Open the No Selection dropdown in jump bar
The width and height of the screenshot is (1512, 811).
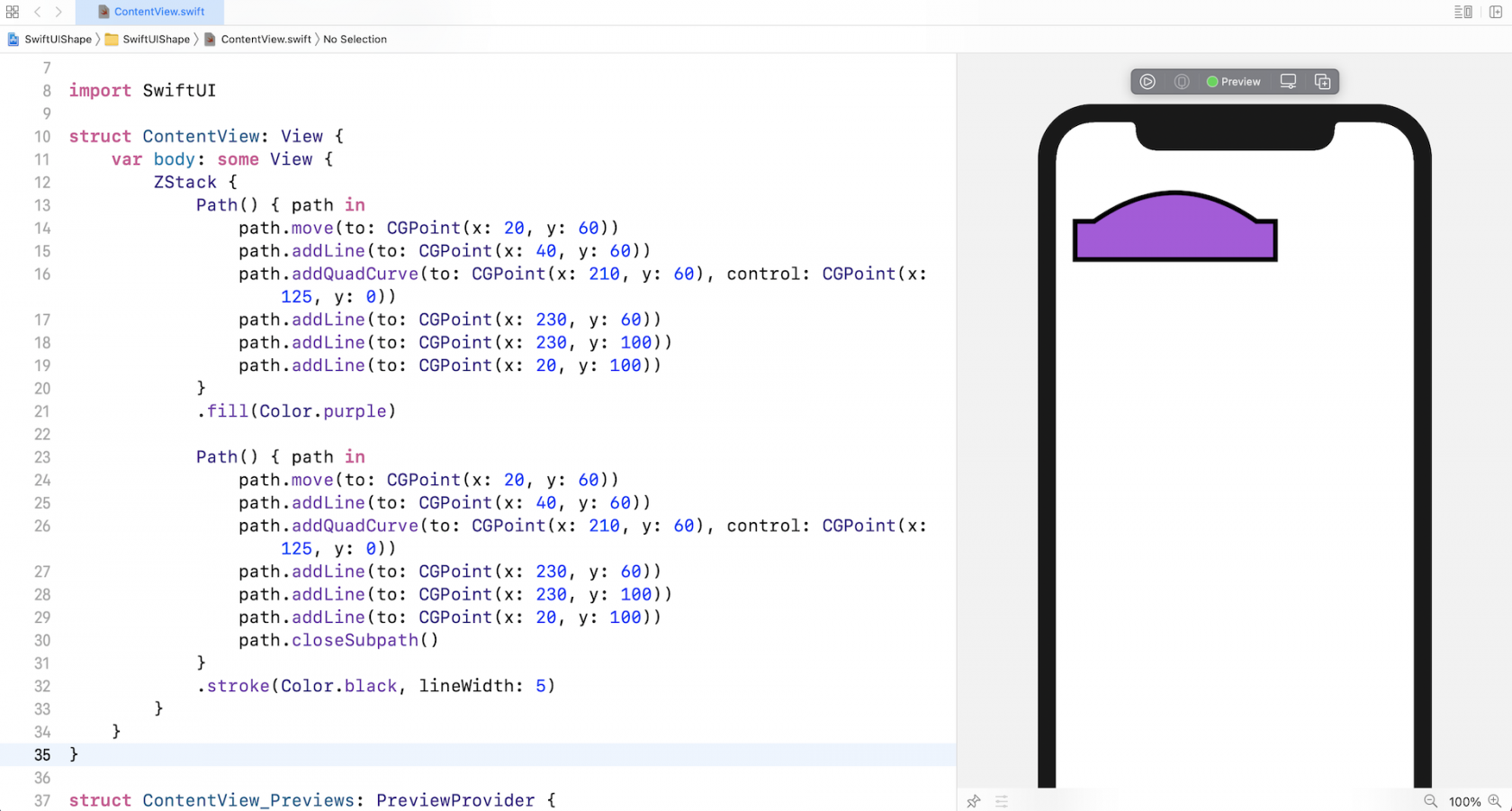tap(355, 40)
